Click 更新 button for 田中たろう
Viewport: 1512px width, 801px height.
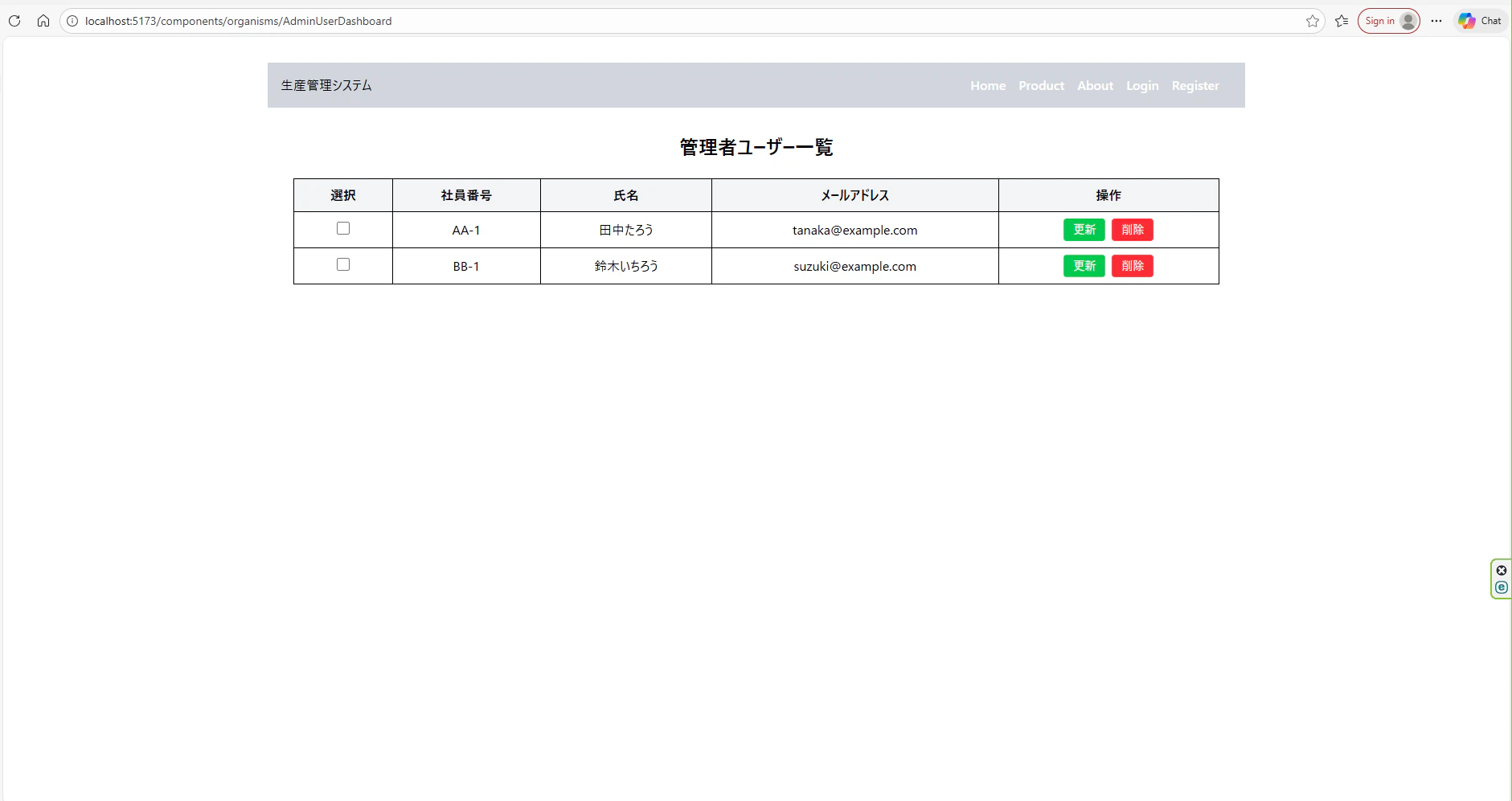pyautogui.click(x=1084, y=230)
